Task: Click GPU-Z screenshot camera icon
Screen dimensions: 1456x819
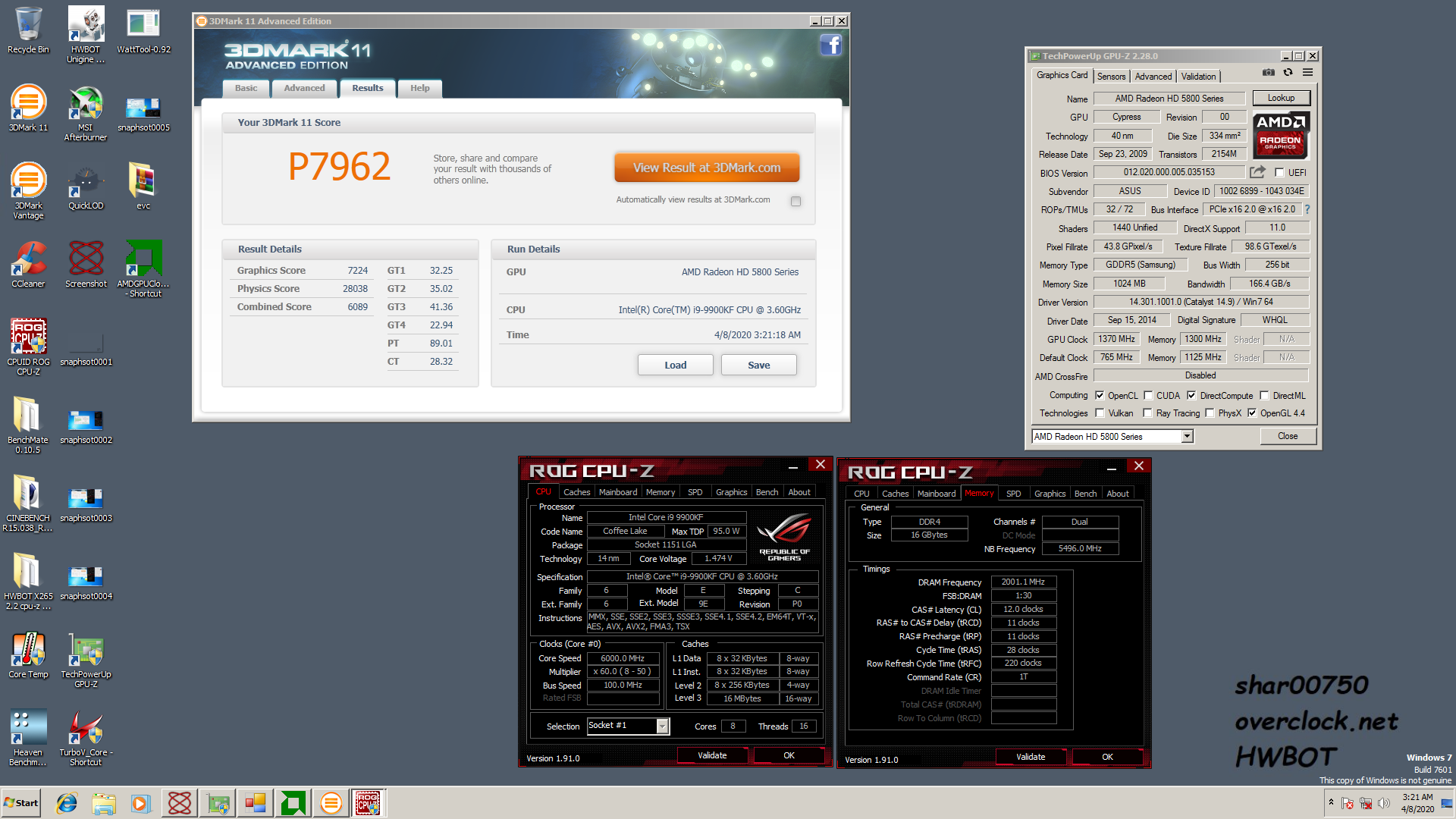Action: [1268, 73]
